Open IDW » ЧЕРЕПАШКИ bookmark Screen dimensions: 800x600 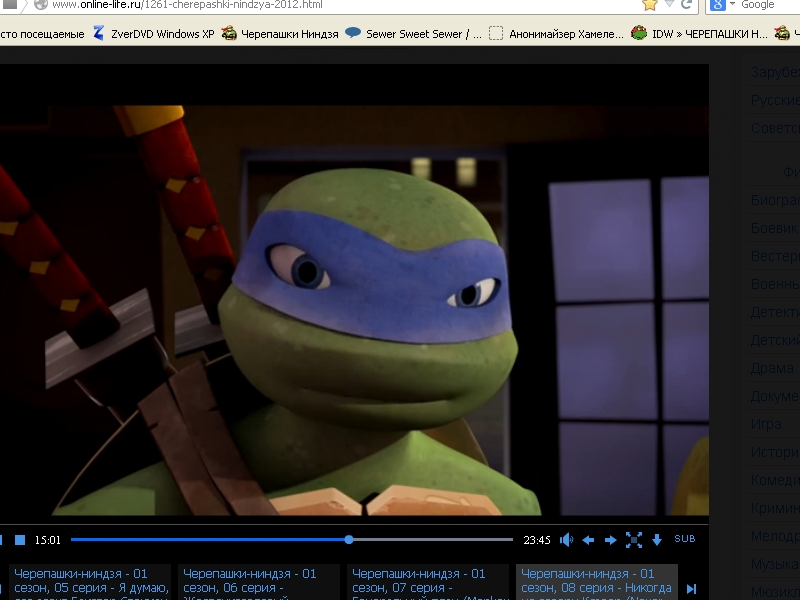(699, 34)
